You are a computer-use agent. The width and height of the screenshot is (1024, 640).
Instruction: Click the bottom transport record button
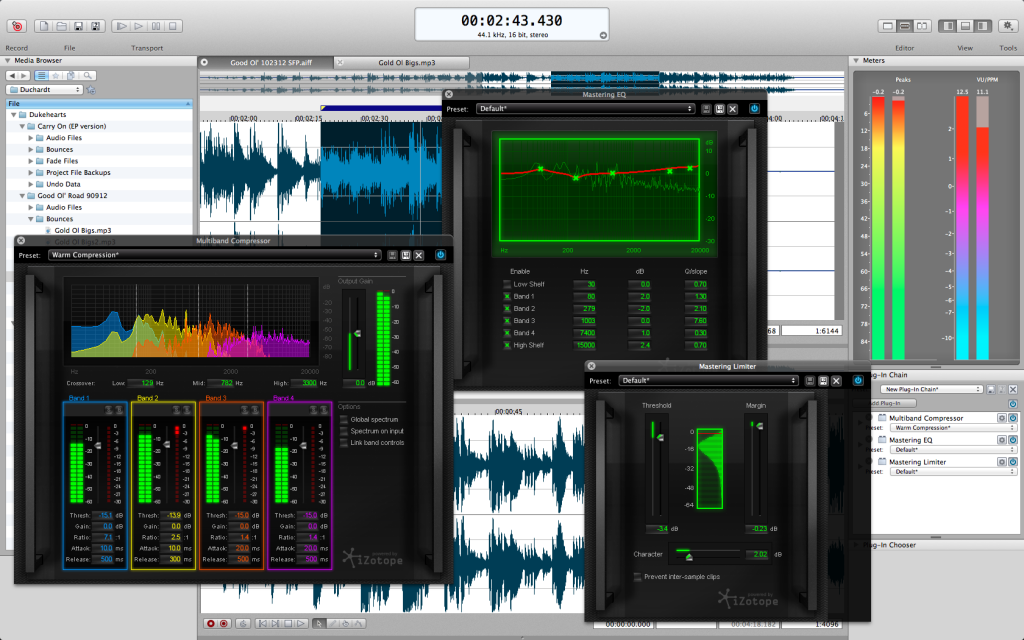[x=210, y=624]
